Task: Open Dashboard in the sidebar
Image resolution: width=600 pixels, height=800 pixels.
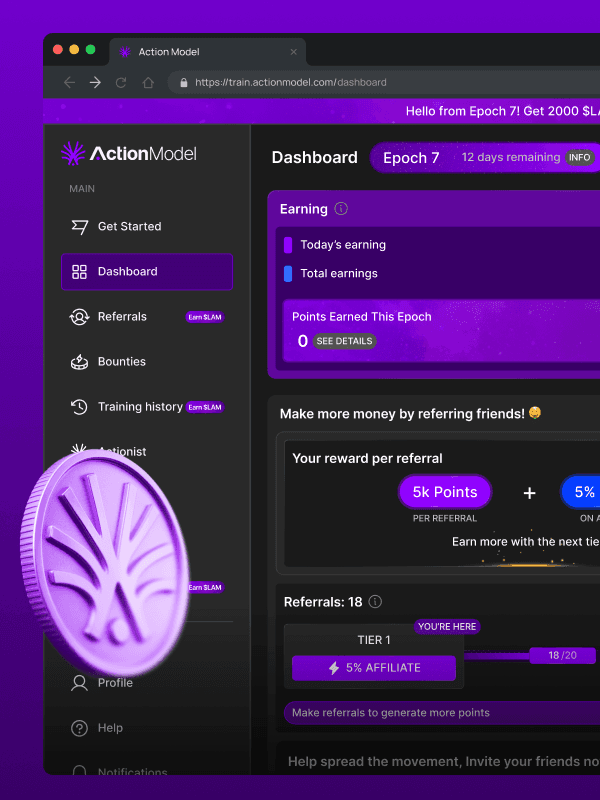Action: [x=147, y=271]
